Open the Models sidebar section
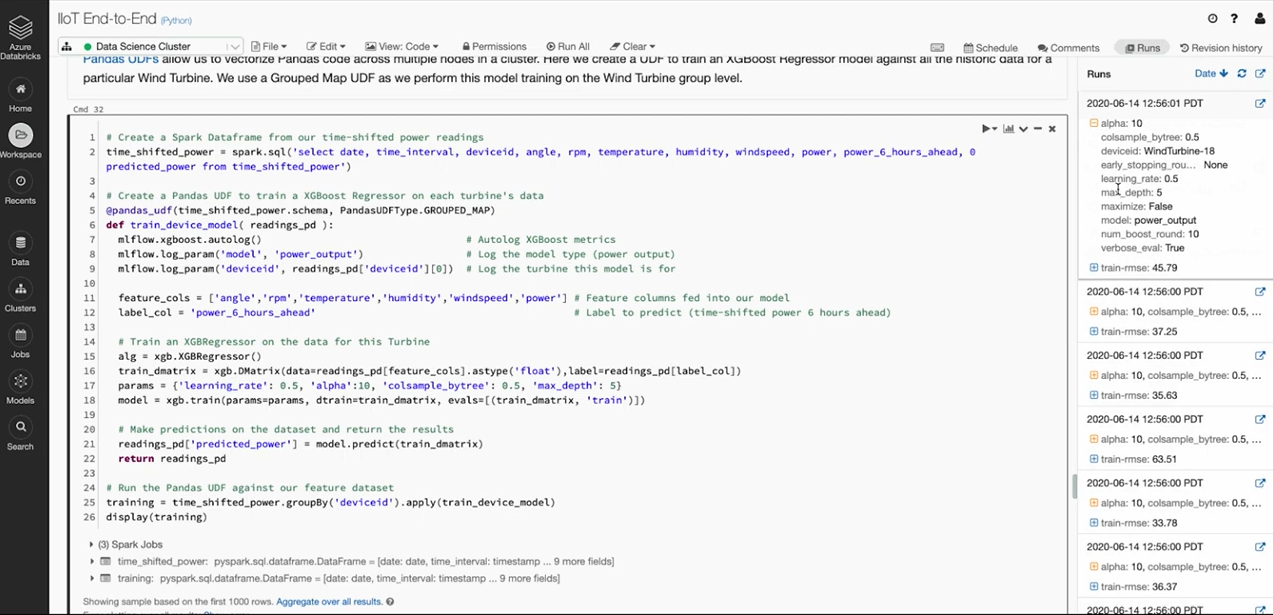This screenshot has width=1273, height=615. coord(20,388)
